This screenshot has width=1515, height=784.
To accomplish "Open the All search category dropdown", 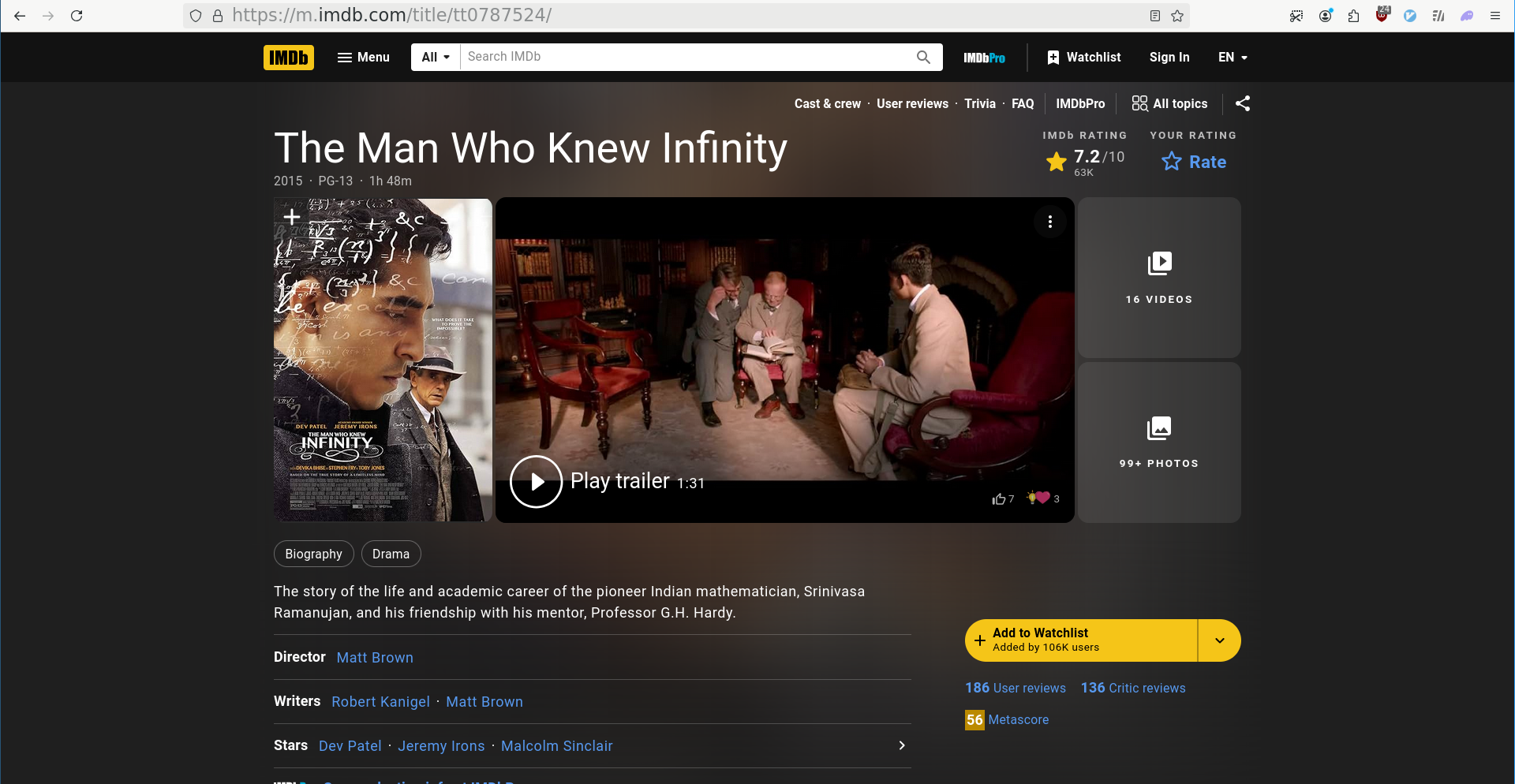I will click(436, 58).
